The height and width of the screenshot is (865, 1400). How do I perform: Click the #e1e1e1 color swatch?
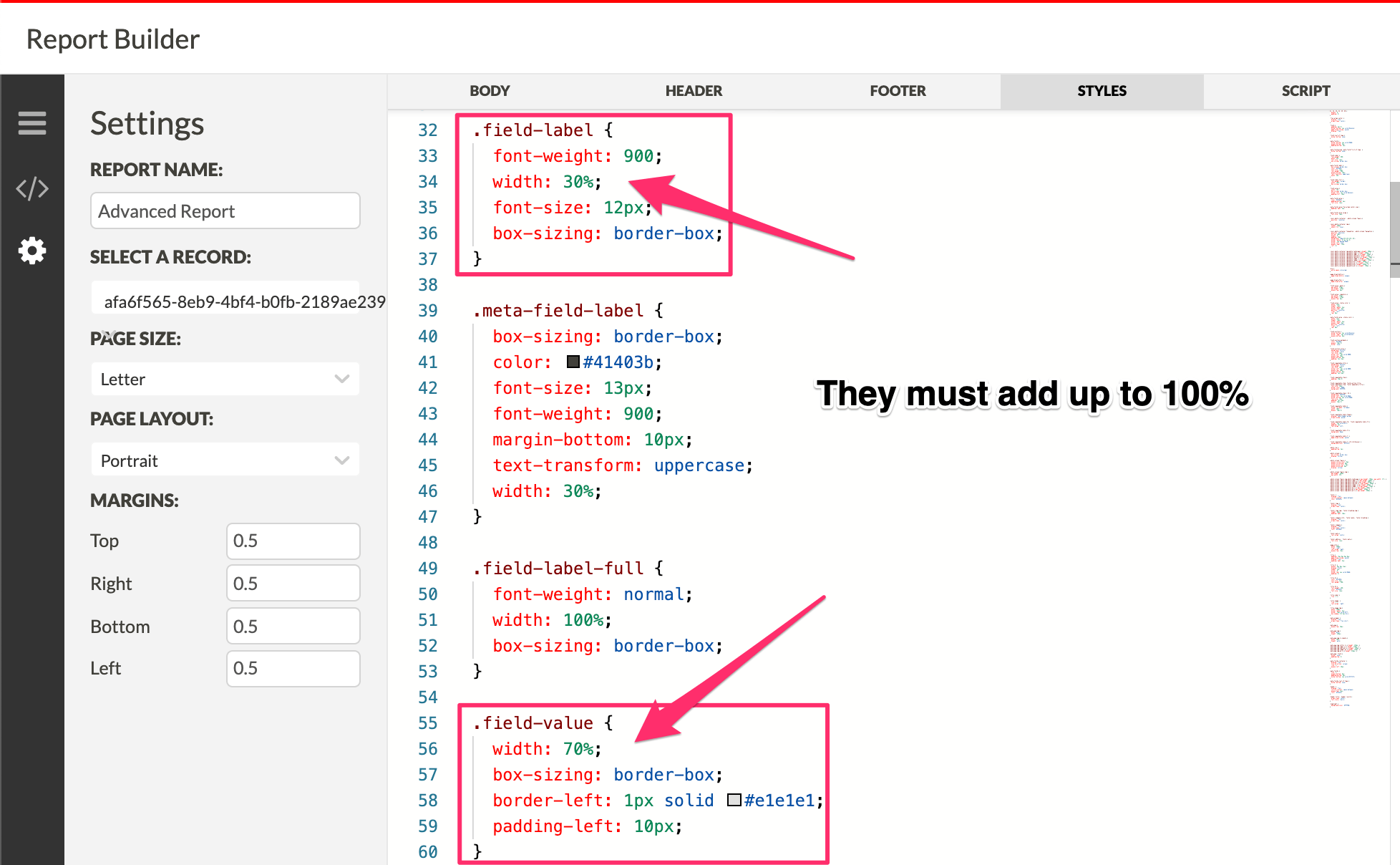(734, 801)
